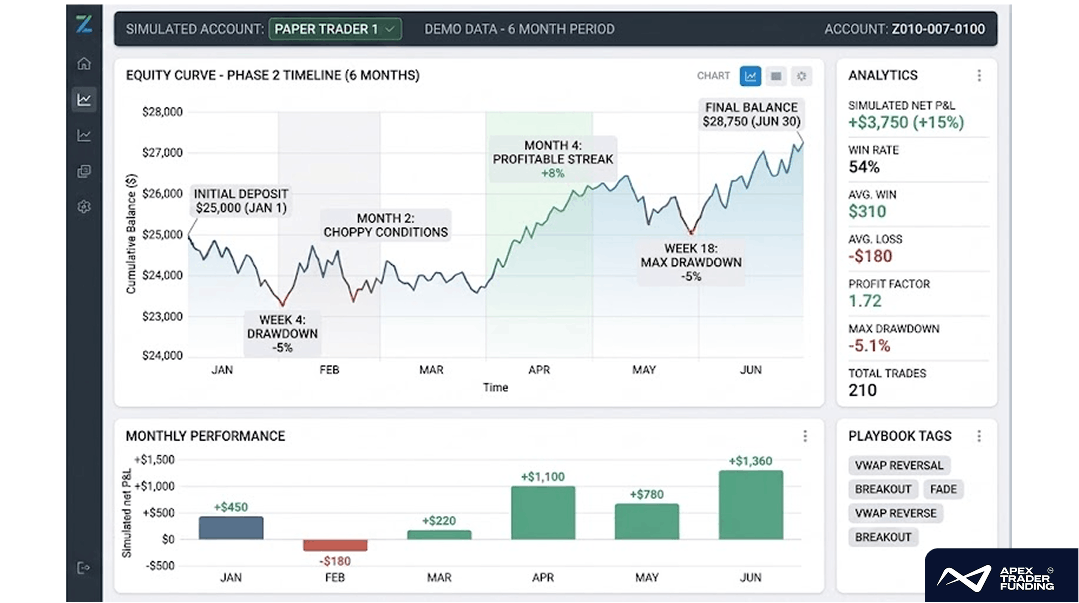
Task: Click the Apex Trader Funding logo
Action: [1001, 576]
